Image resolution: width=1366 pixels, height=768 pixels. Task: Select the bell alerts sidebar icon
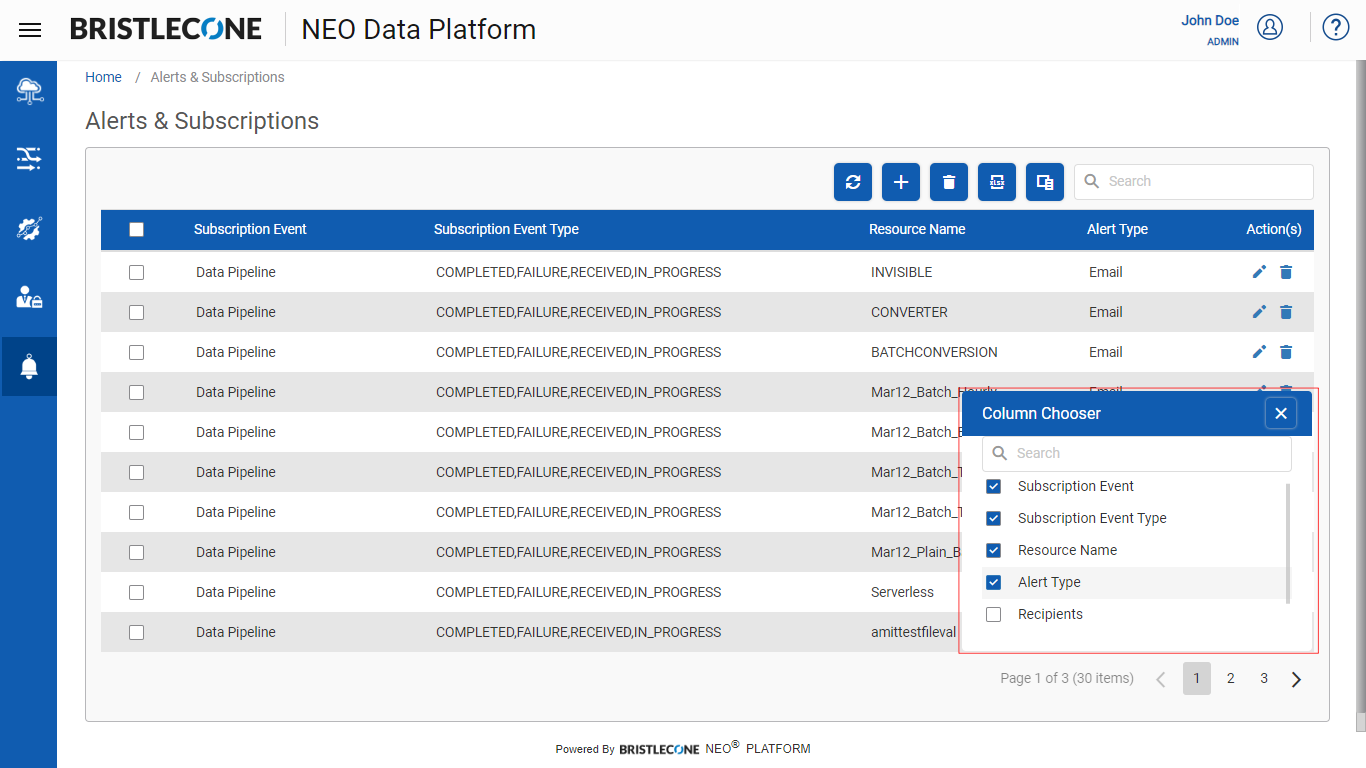point(29,366)
